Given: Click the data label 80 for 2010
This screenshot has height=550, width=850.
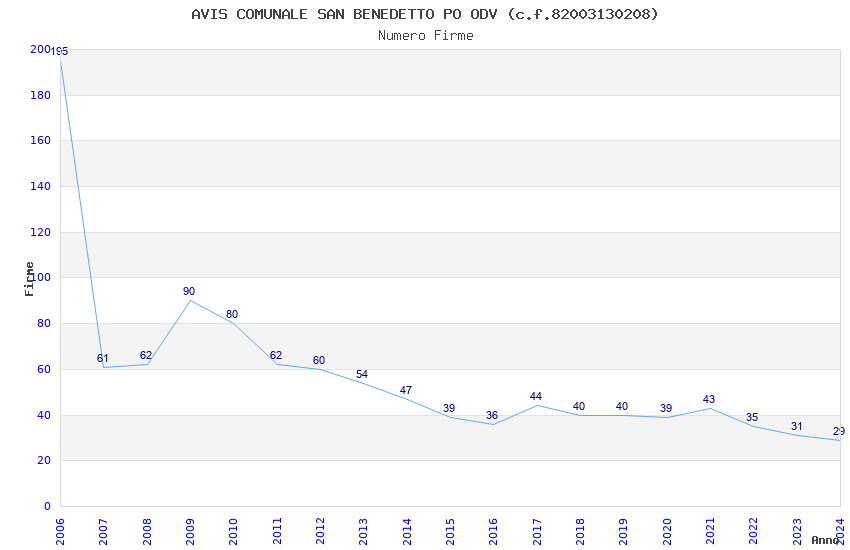Looking at the screenshot, I should point(232,314).
